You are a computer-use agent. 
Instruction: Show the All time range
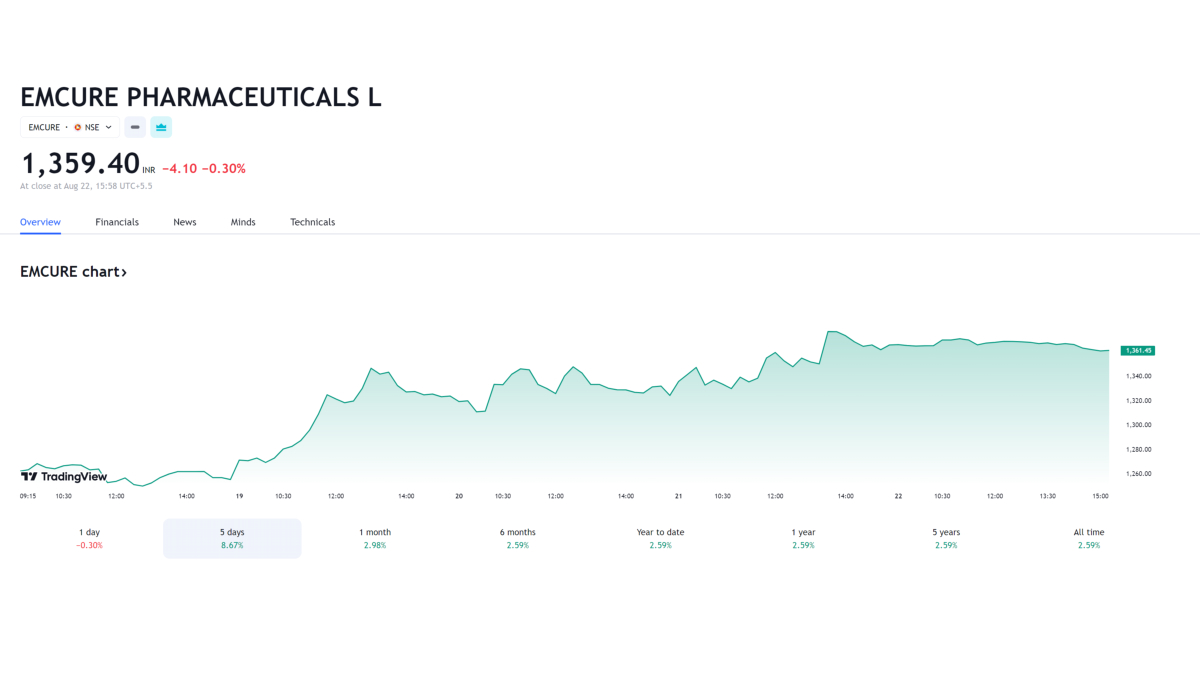click(1089, 538)
